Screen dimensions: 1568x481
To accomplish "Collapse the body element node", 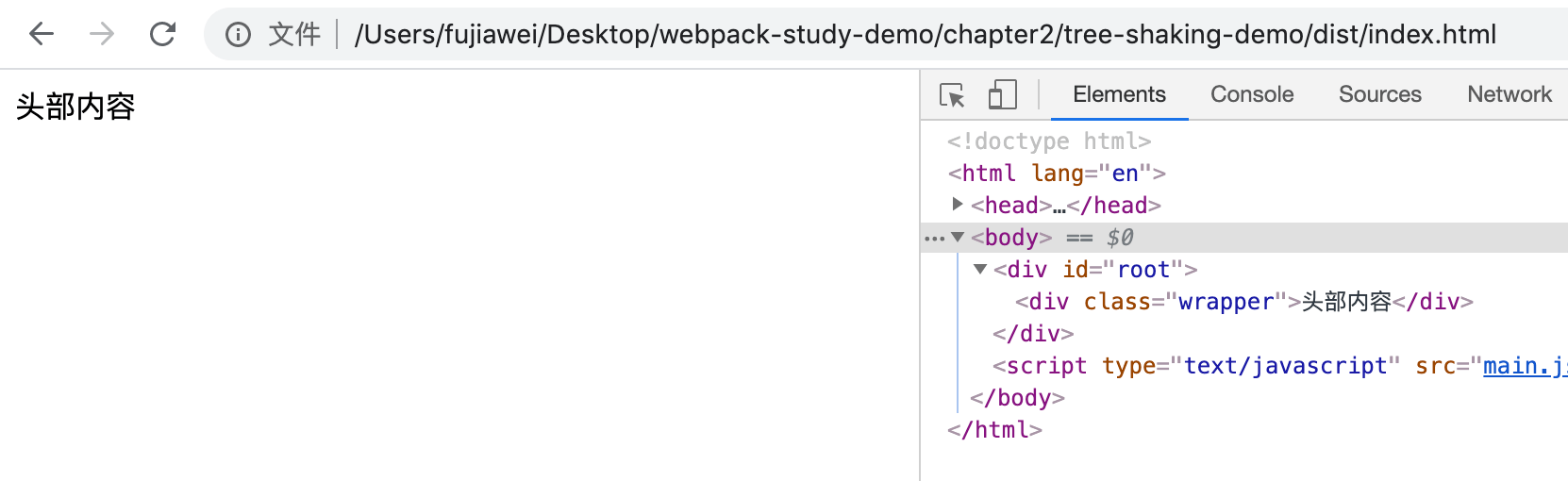I will (x=958, y=238).
